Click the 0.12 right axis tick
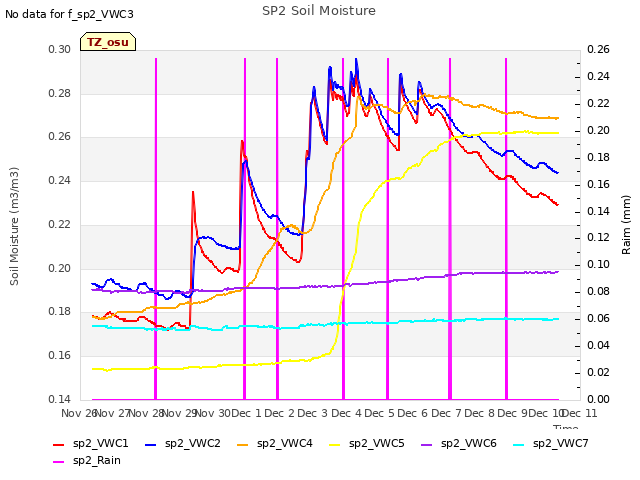 (x=598, y=237)
